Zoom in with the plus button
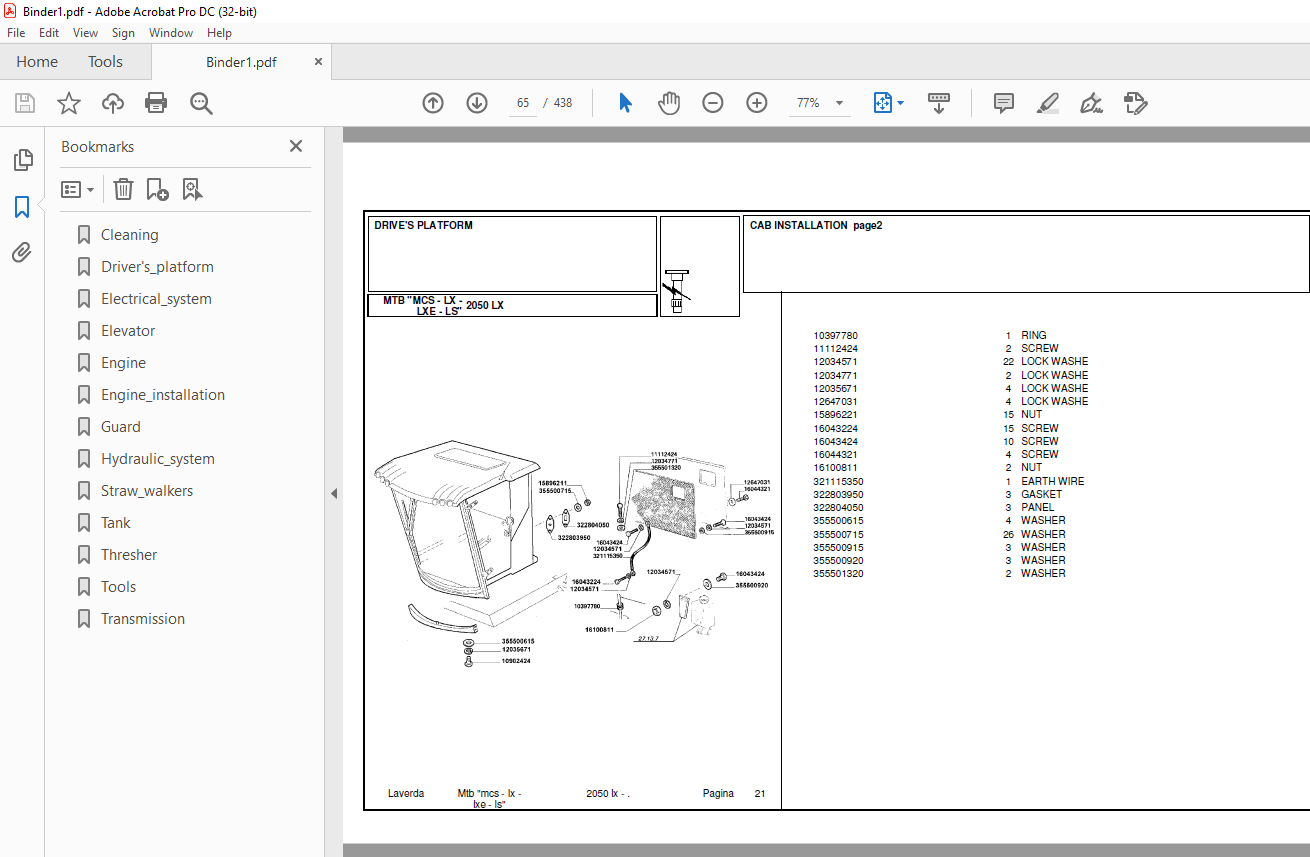The width and height of the screenshot is (1310, 857). pyautogui.click(x=757, y=103)
